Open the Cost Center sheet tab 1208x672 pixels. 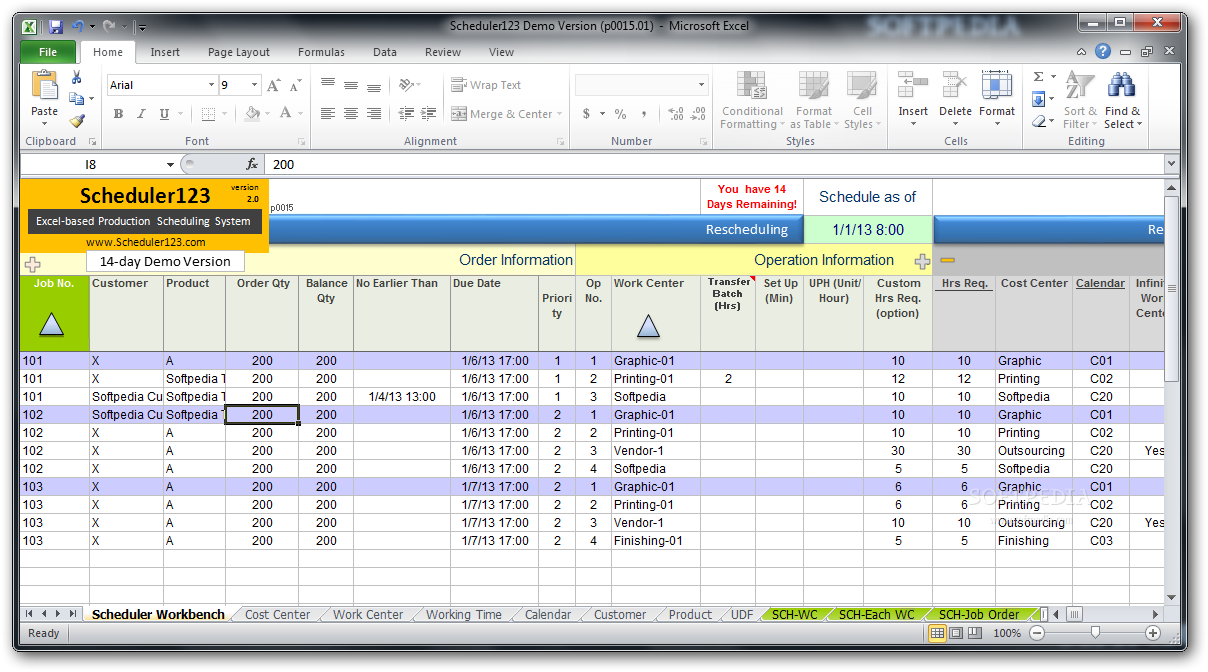tap(277, 614)
